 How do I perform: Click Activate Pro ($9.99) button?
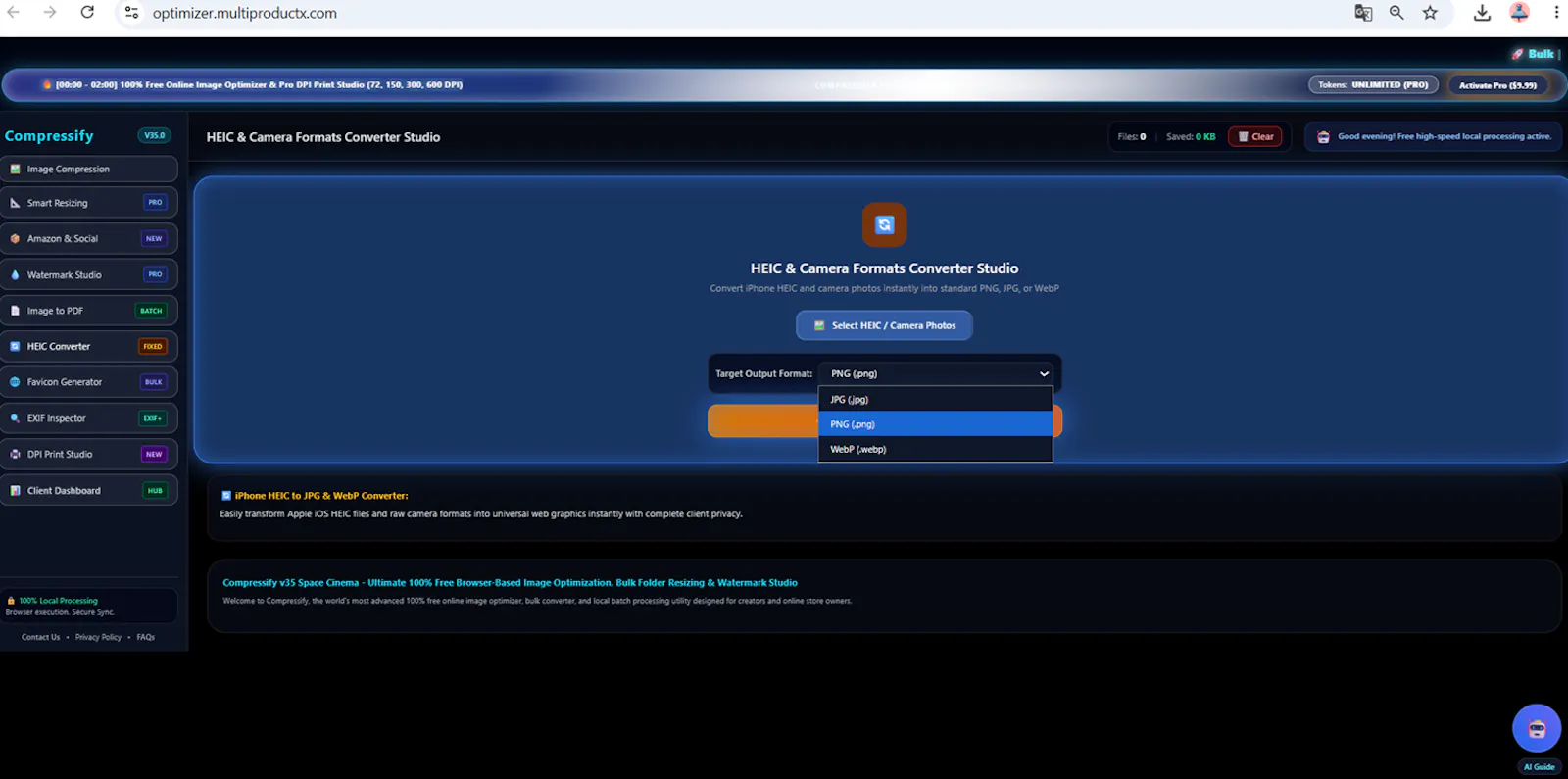1497,85
